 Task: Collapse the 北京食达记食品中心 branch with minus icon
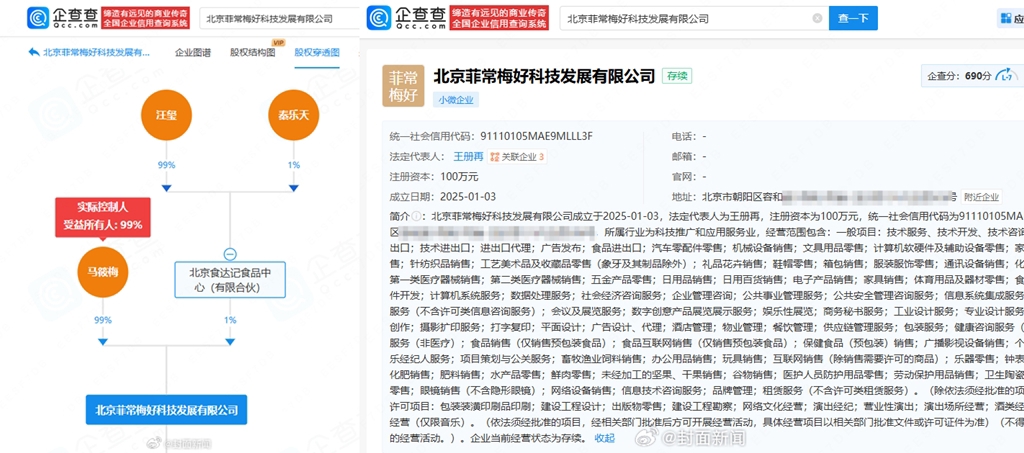[x=230, y=255]
